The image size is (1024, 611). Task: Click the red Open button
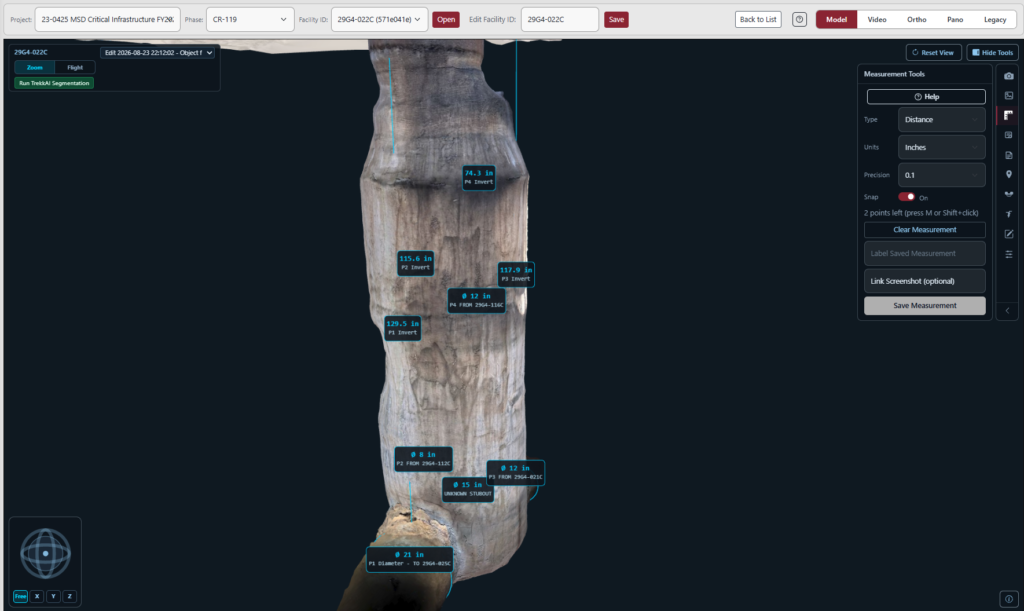click(446, 20)
